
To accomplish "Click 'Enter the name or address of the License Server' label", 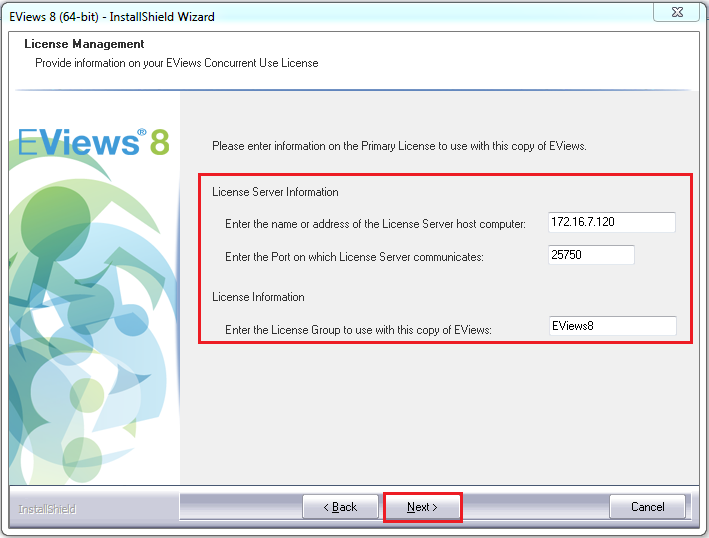I will 375,224.
